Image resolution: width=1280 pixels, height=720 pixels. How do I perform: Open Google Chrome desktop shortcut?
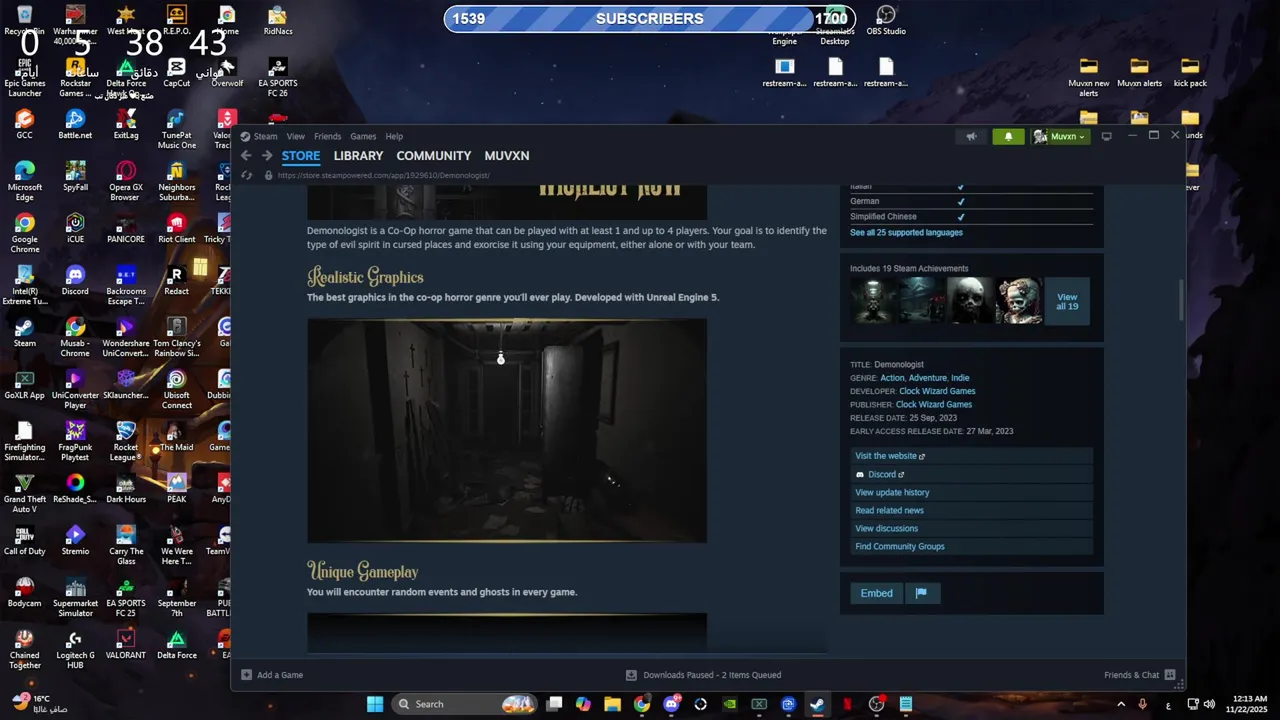[x=25, y=233]
